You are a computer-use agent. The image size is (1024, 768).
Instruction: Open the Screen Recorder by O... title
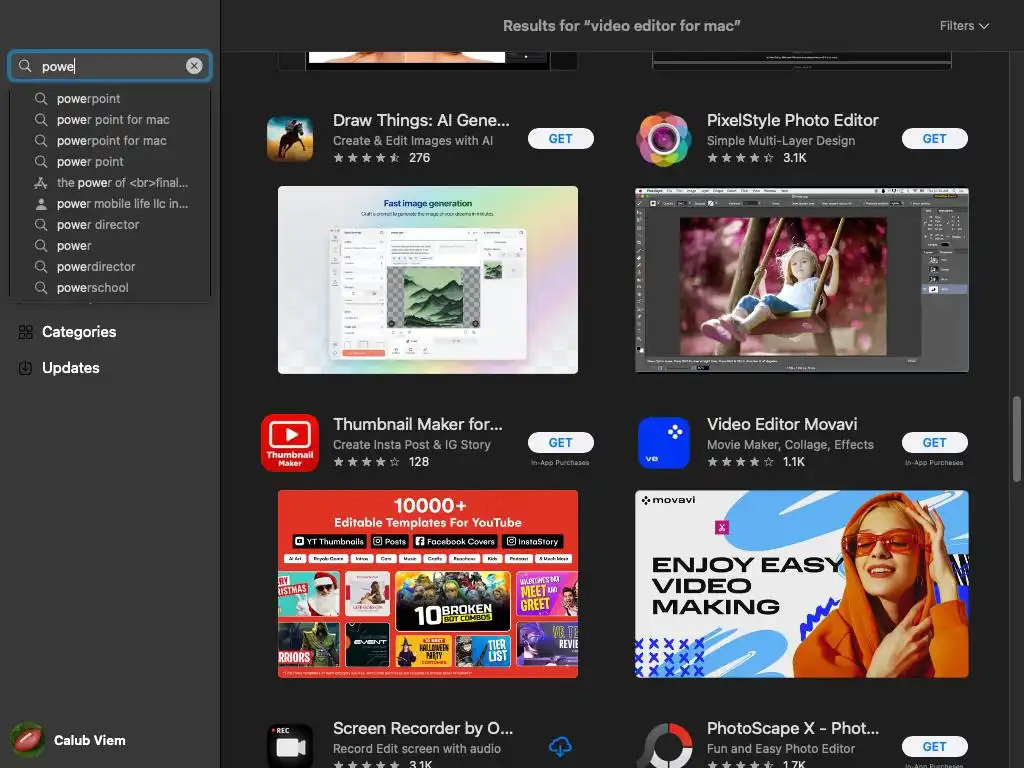[423, 728]
